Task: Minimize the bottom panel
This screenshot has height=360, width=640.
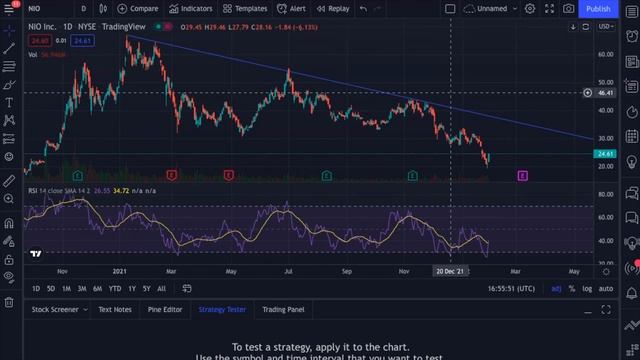Action: [x=587, y=311]
